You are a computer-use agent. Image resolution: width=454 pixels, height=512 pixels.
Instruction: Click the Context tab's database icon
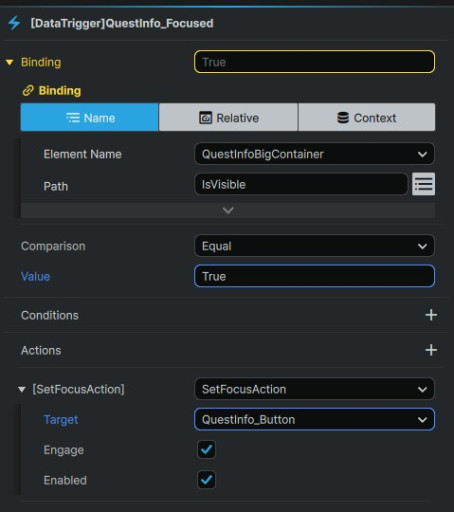(343, 118)
